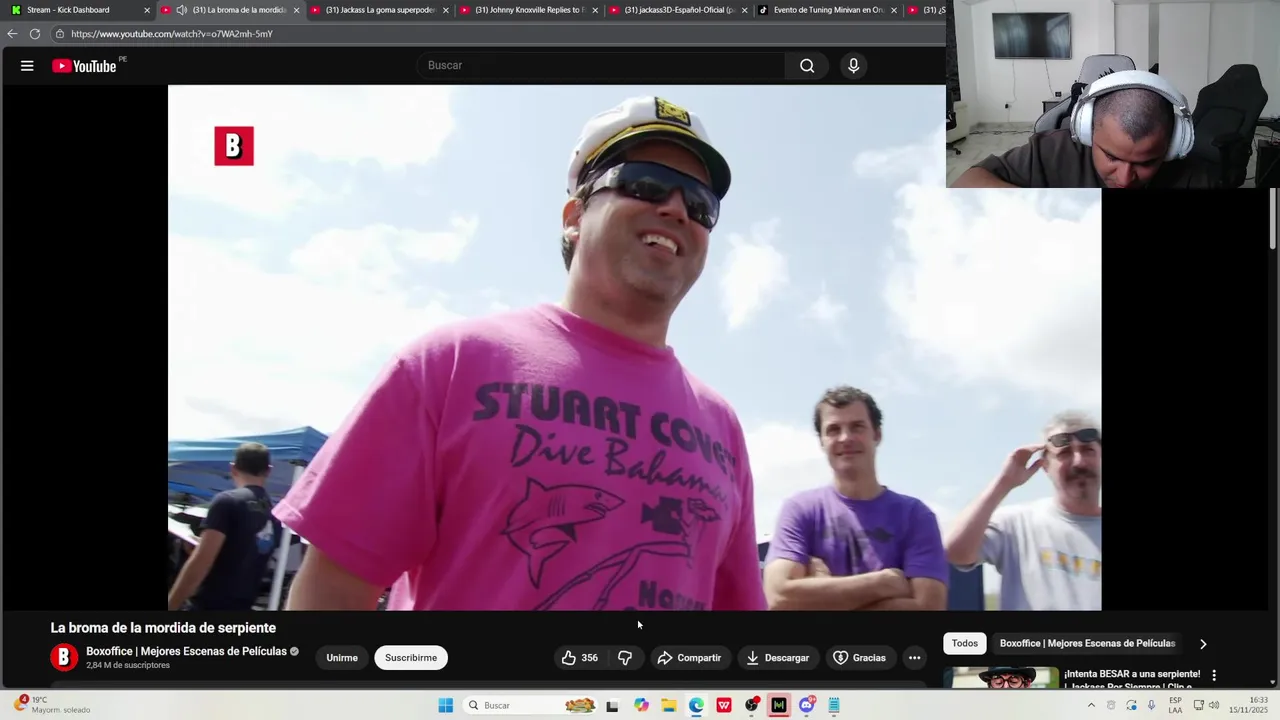Viewport: 1280px width, 720px height.
Task: Close Stream - Kick Dashboard tab
Action: 147,10
